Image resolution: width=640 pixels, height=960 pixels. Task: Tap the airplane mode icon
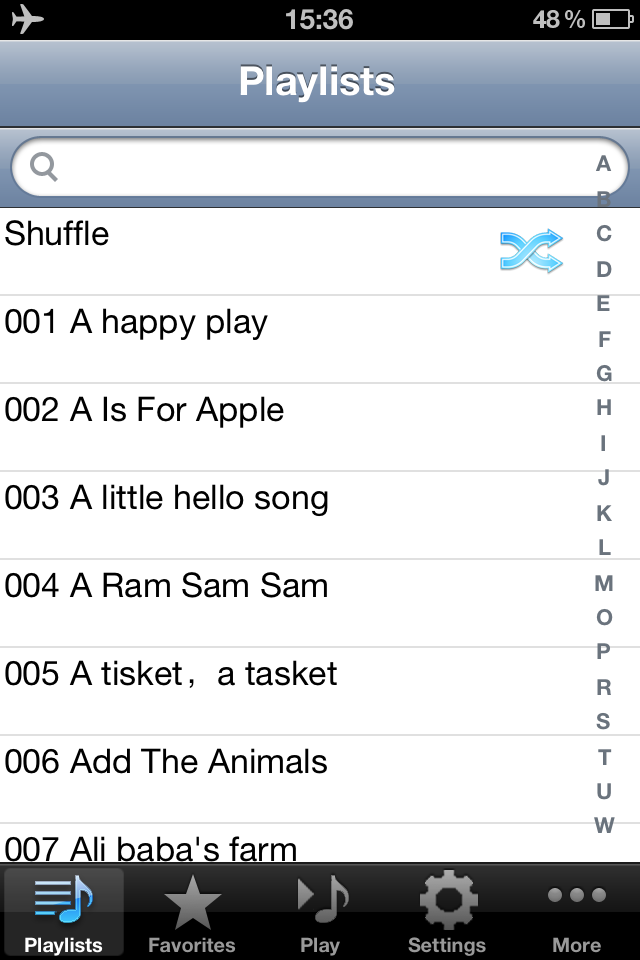click(28, 19)
